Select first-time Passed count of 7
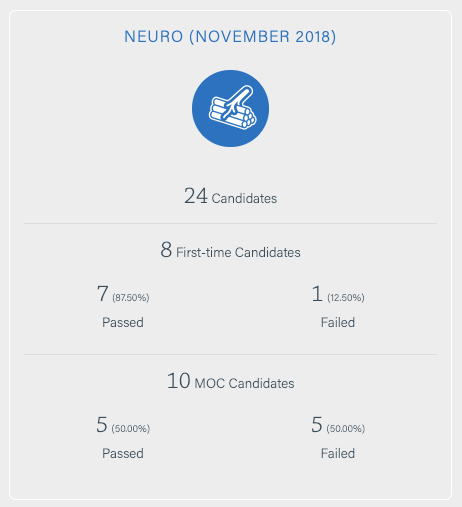462x507 pixels. (102, 294)
